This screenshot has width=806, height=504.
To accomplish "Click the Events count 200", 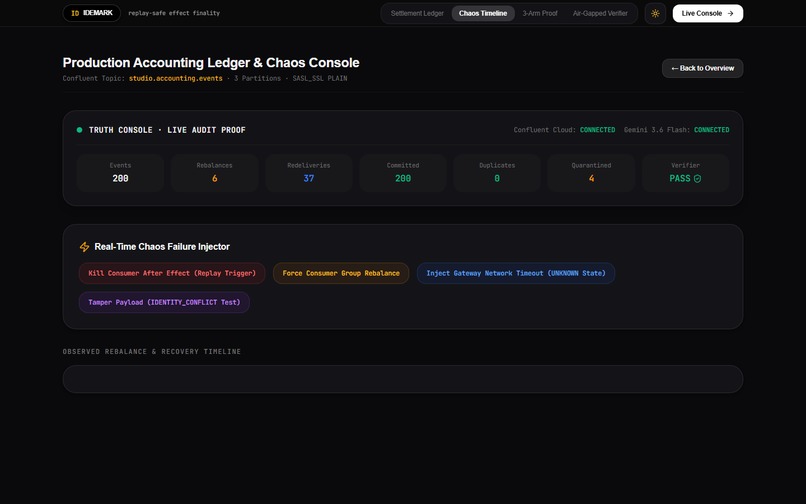I will (x=120, y=178).
